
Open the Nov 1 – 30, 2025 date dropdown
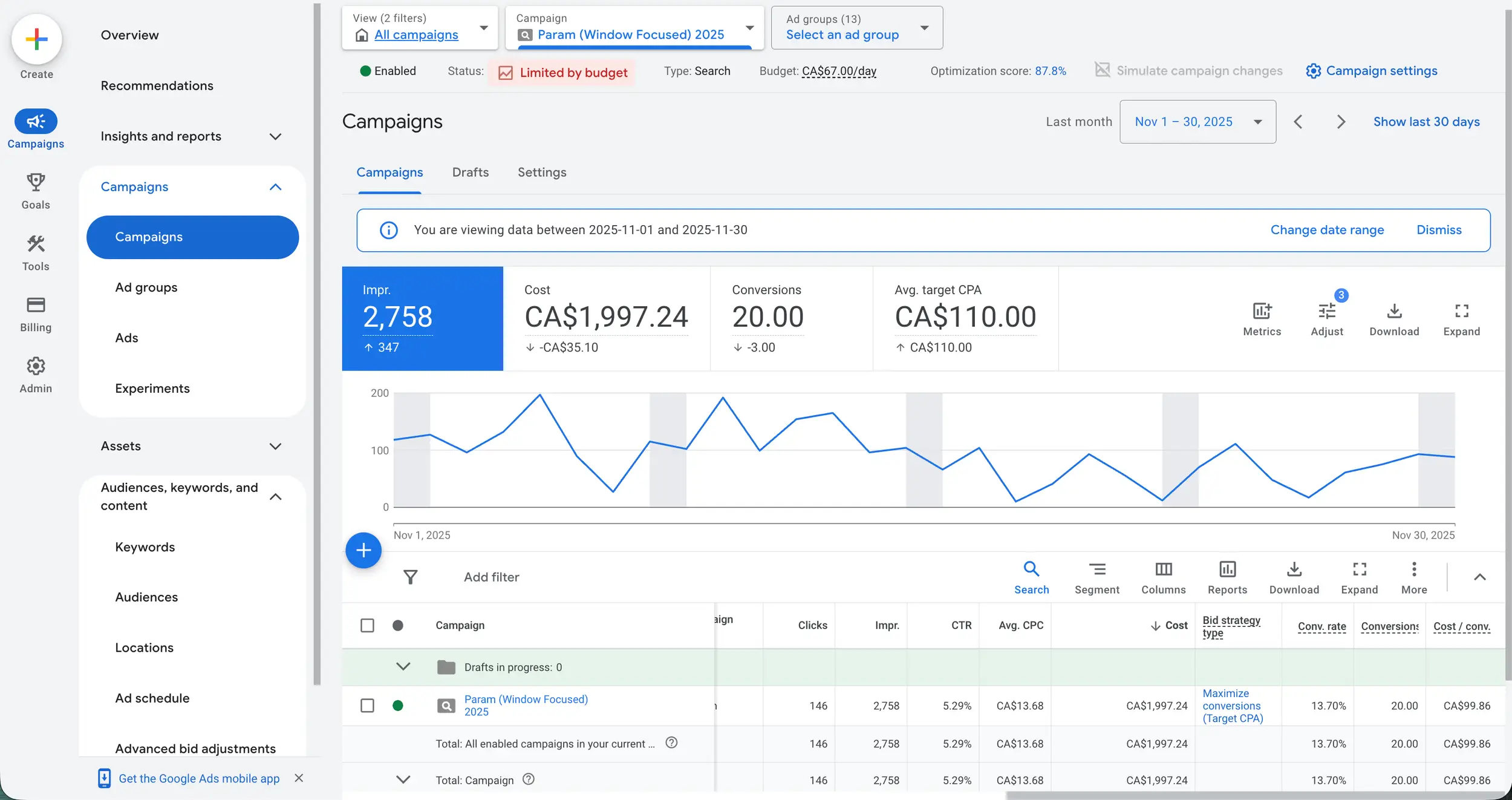(x=1198, y=122)
